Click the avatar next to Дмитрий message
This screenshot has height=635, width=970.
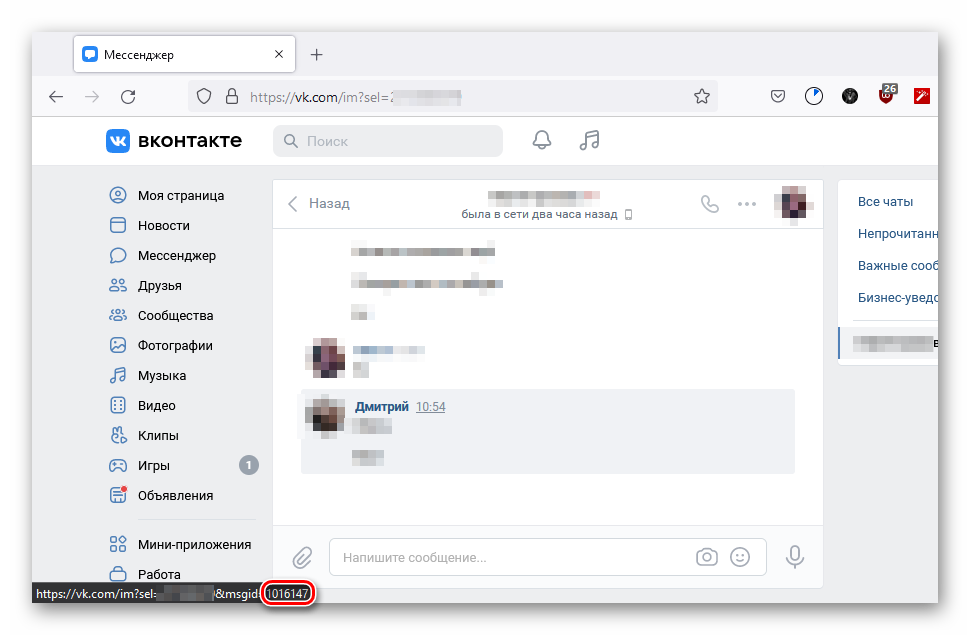pos(325,415)
